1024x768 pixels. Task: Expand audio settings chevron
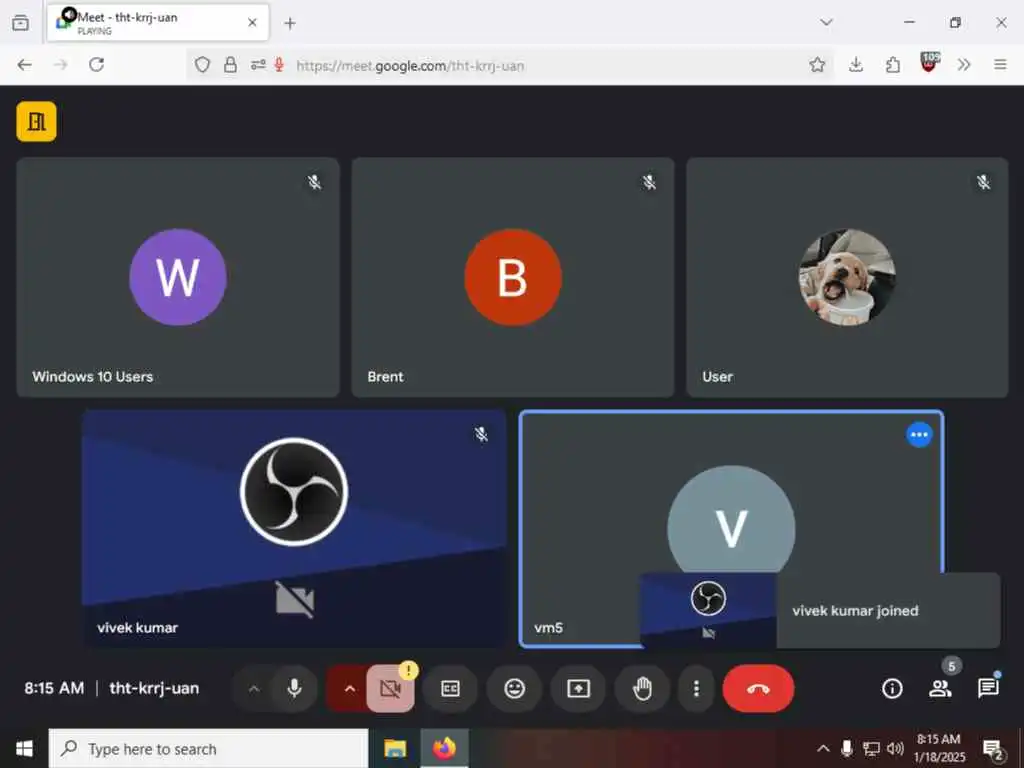point(254,688)
